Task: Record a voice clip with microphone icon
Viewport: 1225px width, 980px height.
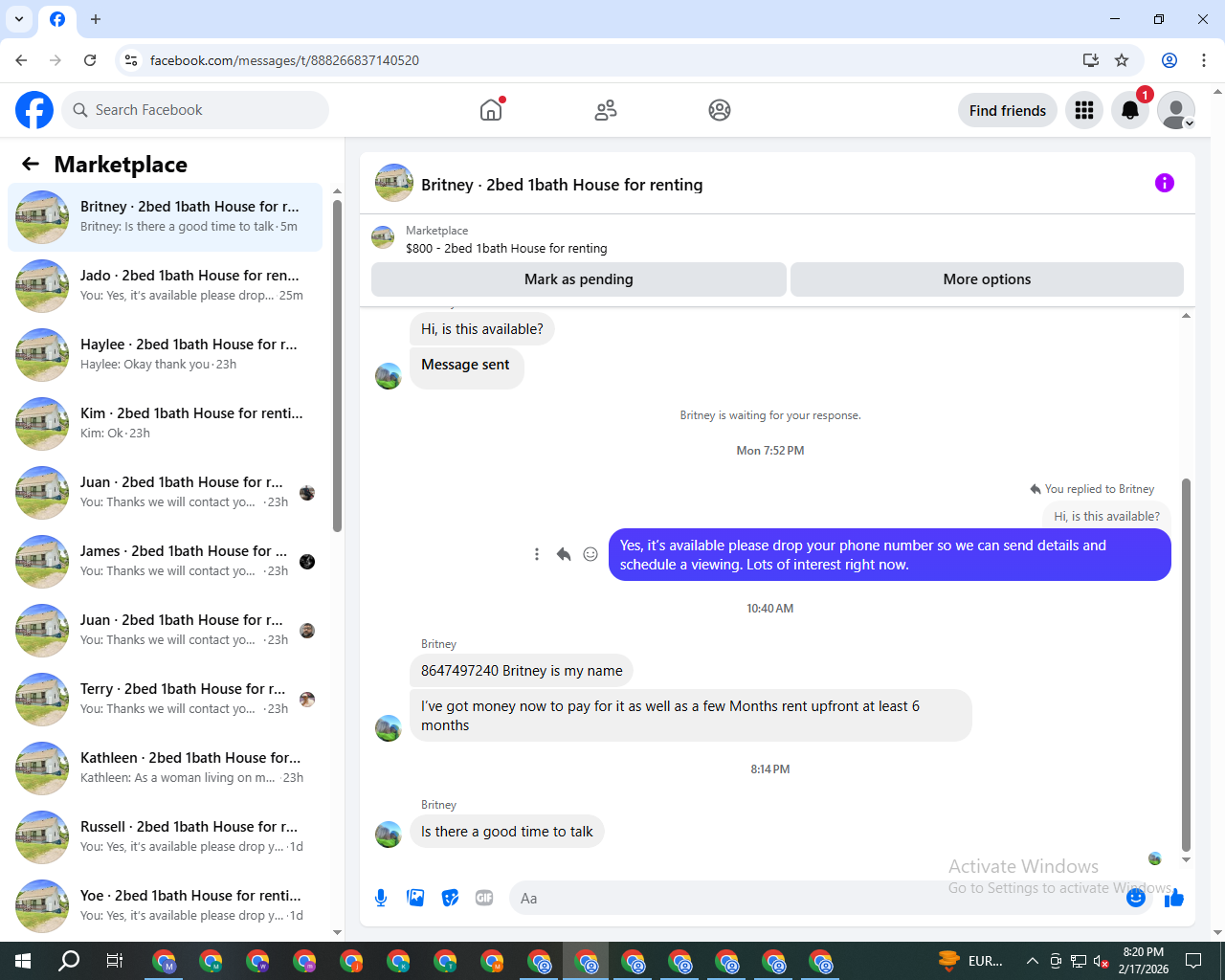Action: (x=381, y=898)
